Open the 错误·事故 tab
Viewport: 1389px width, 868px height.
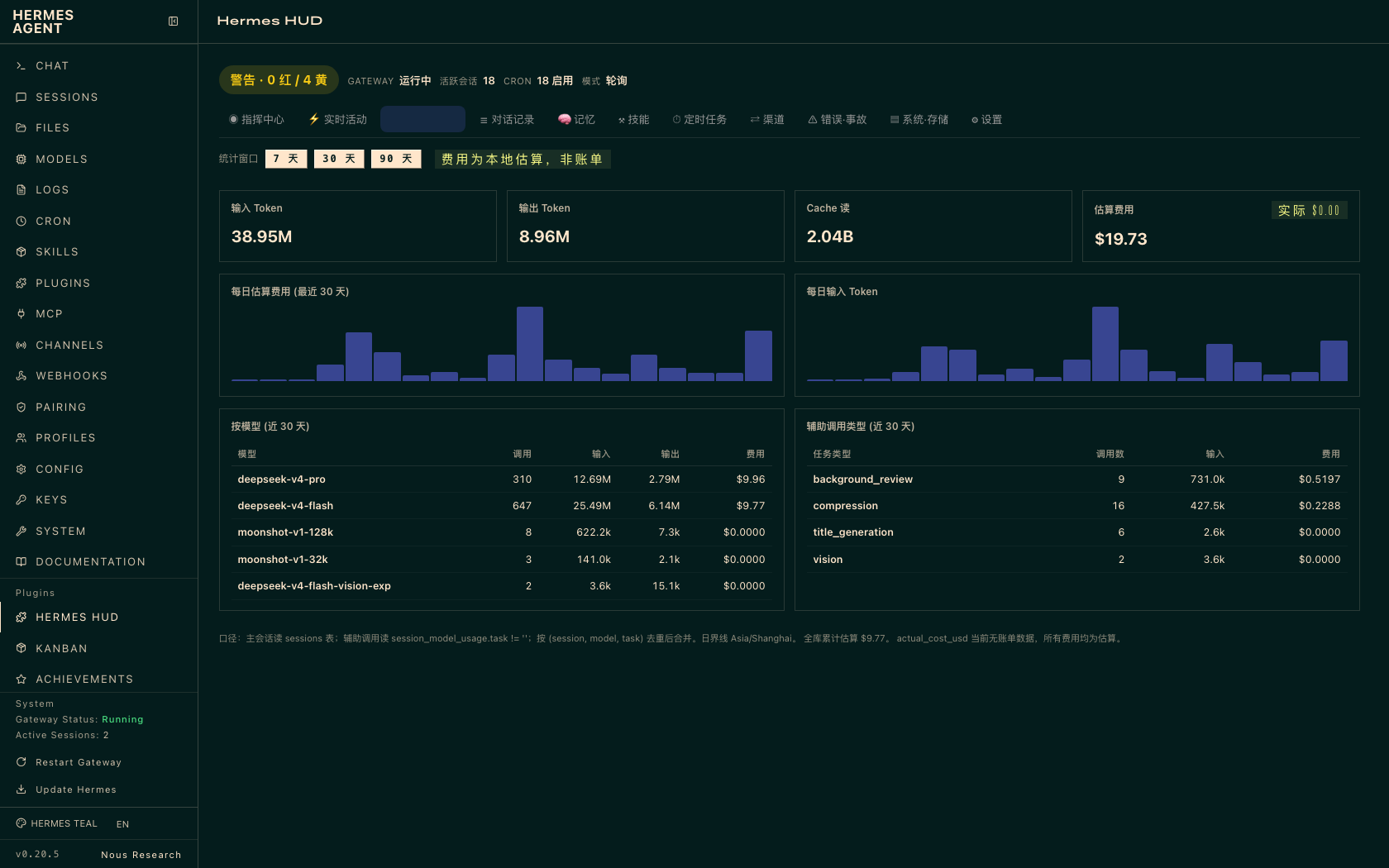click(x=838, y=120)
